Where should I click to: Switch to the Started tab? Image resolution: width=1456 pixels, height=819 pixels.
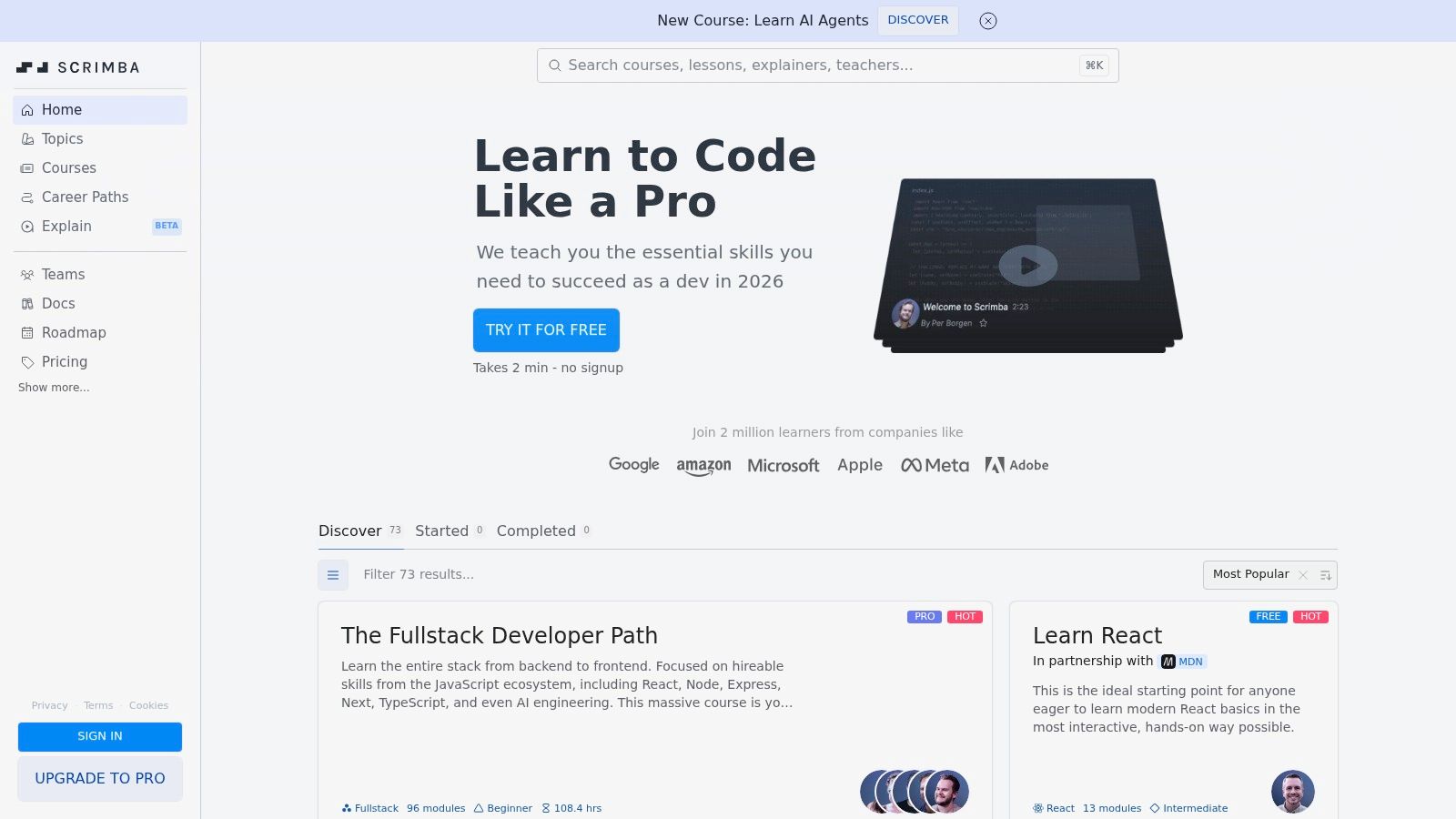[450, 531]
